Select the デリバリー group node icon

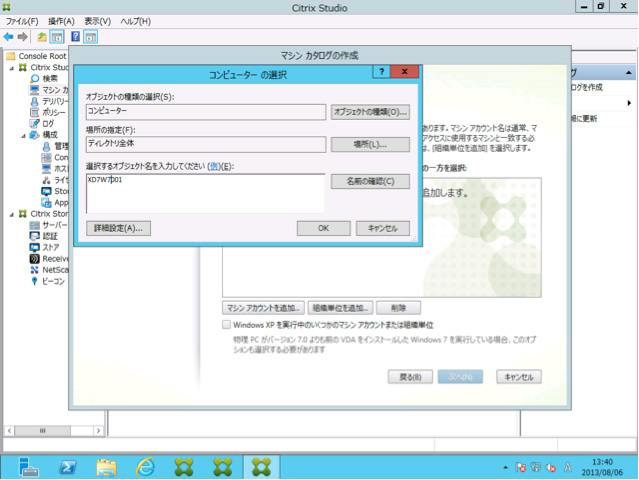click(35, 101)
